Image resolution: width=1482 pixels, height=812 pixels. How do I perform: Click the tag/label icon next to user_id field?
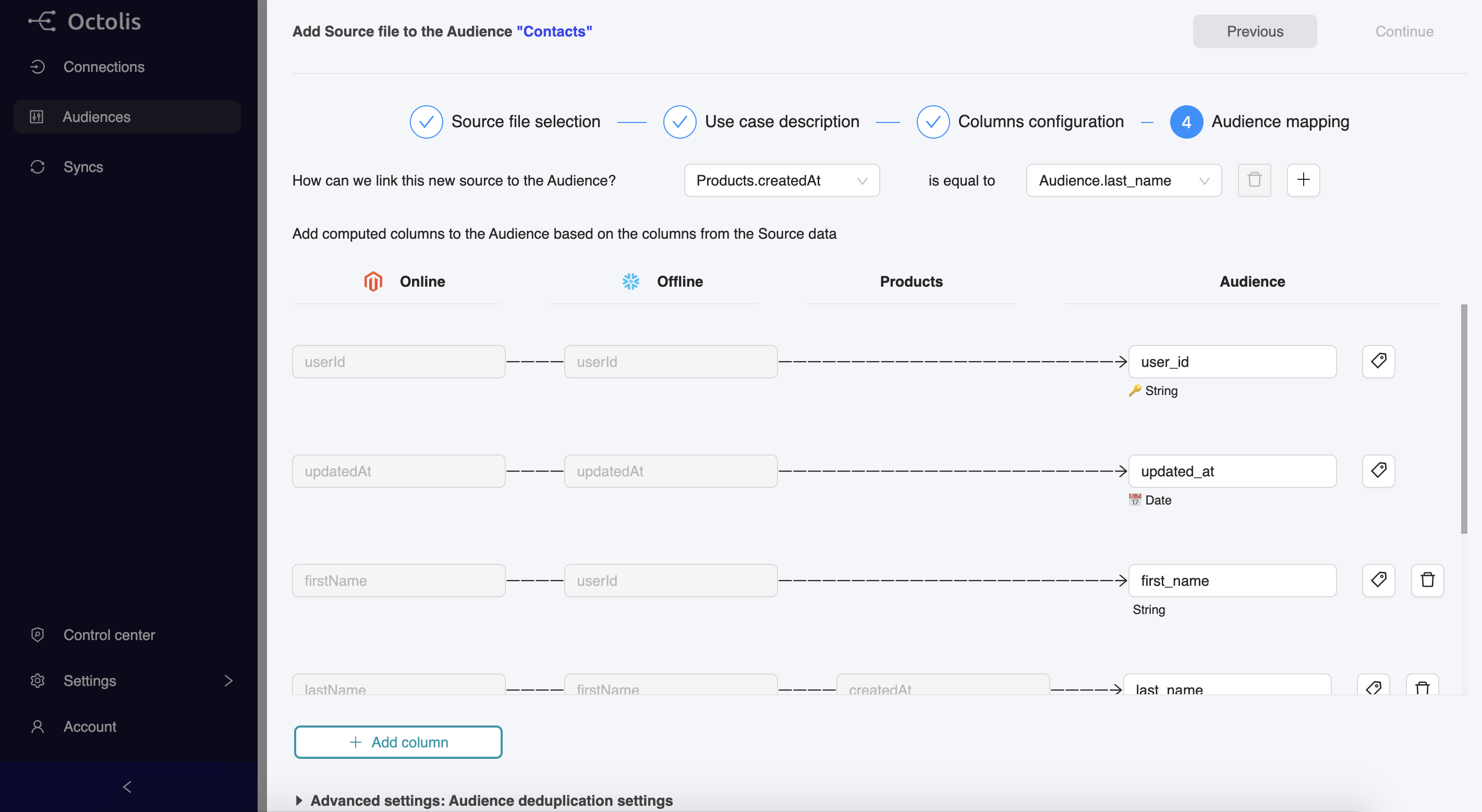[1378, 361]
